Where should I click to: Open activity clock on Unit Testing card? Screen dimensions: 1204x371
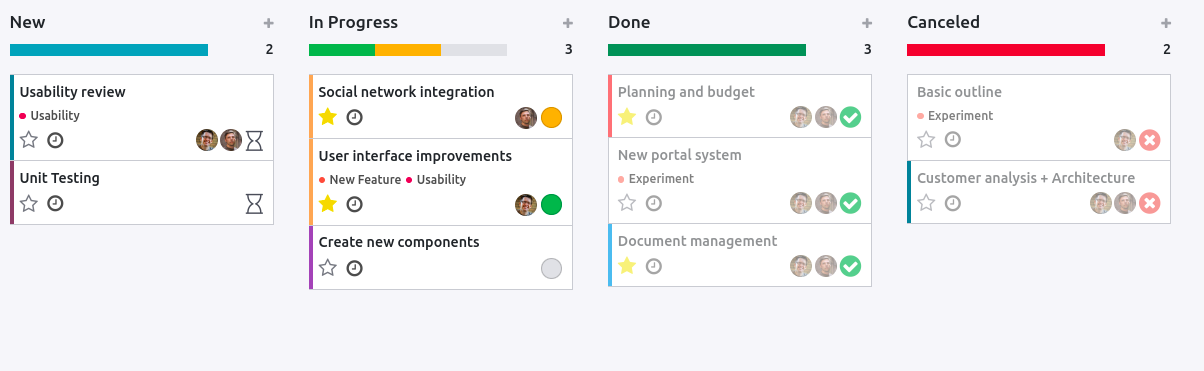(x=55, y=203)
